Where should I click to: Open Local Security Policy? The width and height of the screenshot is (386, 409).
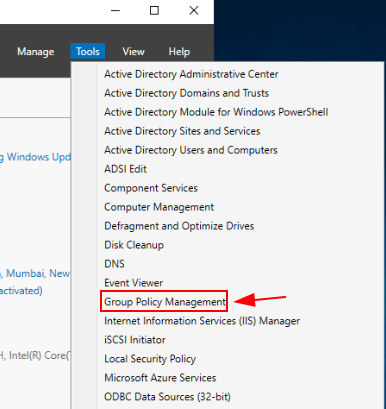pyautogui.click(x=150, y=359)
